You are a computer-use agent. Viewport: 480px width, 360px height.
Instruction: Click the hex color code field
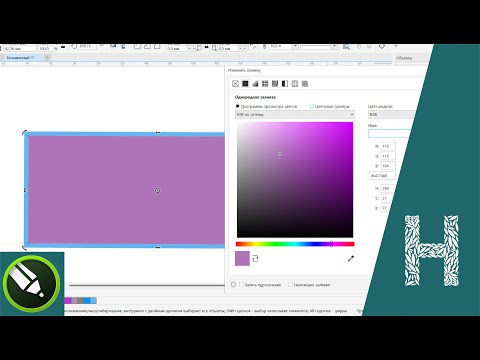pos(382,175)
